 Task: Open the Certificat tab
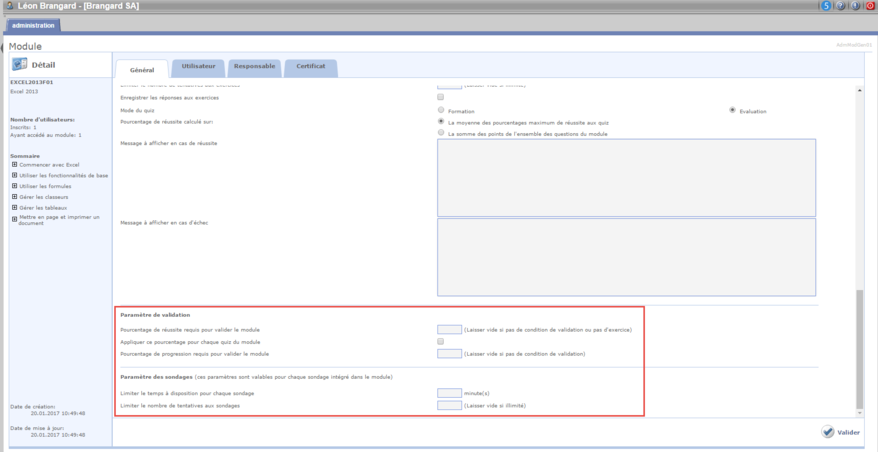click(311, 67)
